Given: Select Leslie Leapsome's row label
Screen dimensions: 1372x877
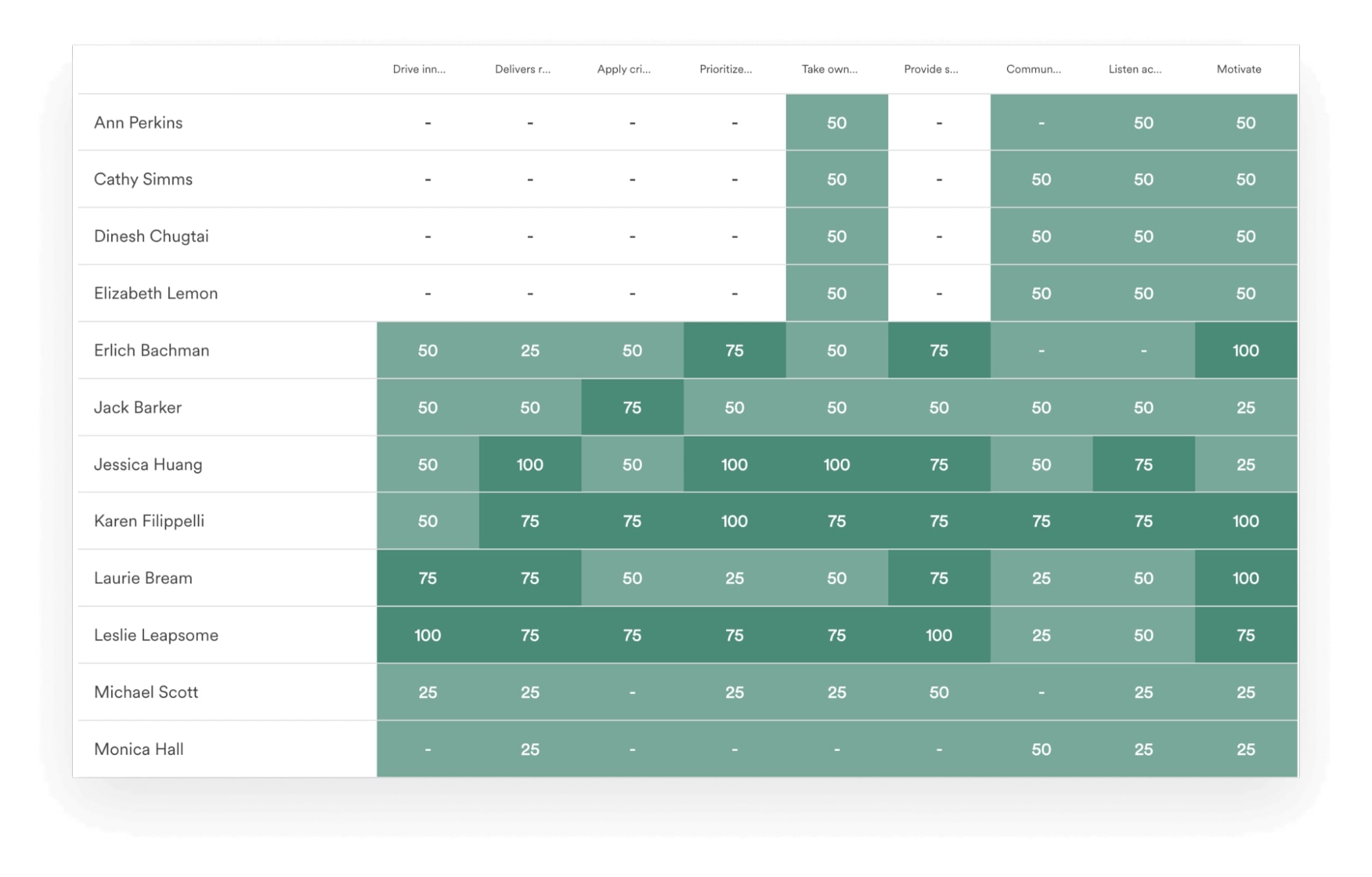Looking at the screenshot, I should pos(156,635).
